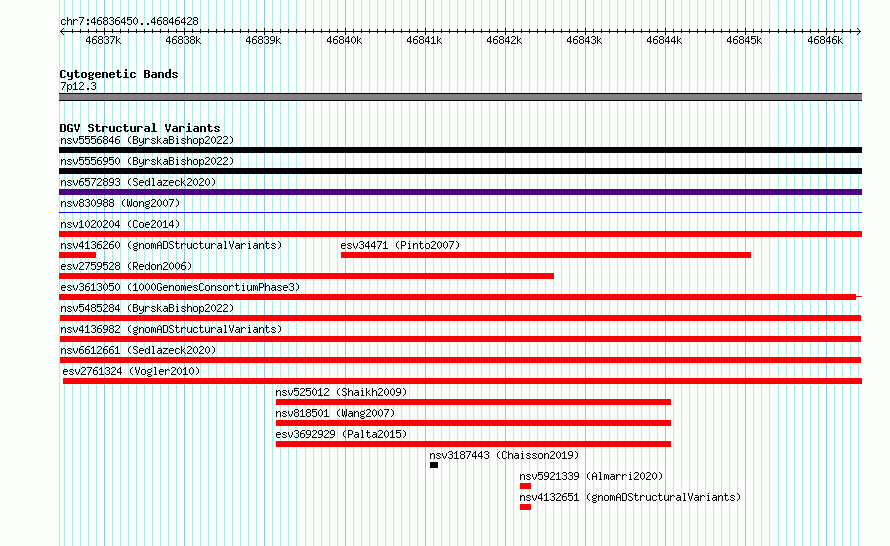Open nsv6572893 (Sedlazeck2020) variant label
The image size is (890, 546).
(x=138, y=182)
